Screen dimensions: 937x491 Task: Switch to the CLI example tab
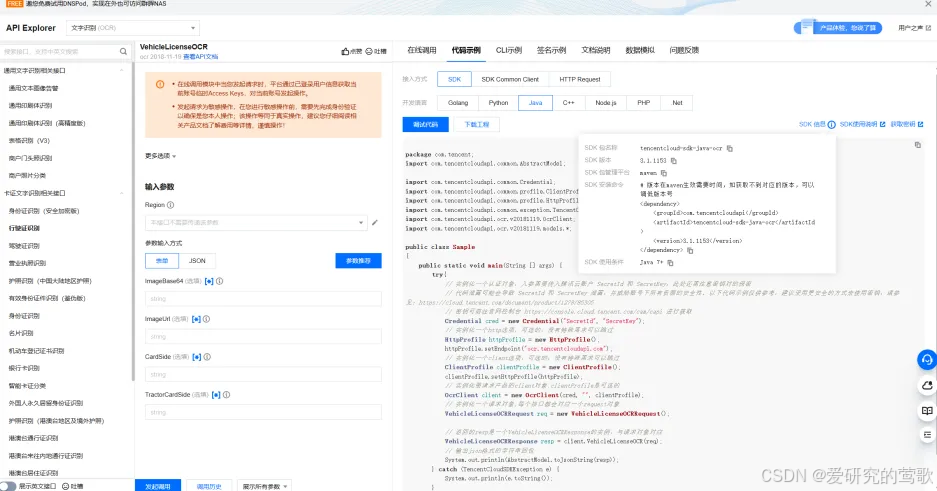tap(509, 50)
